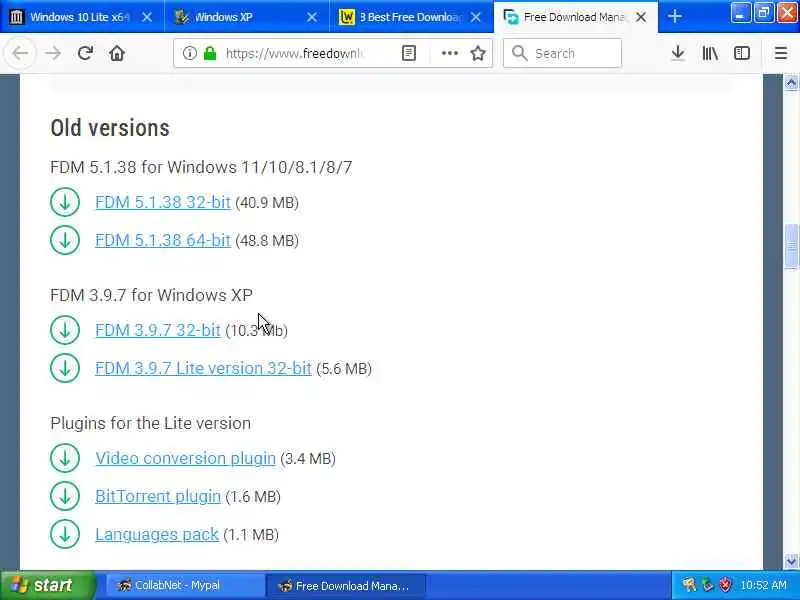Download the FDM 5.1.38 32-bit link

pos(163,203)
